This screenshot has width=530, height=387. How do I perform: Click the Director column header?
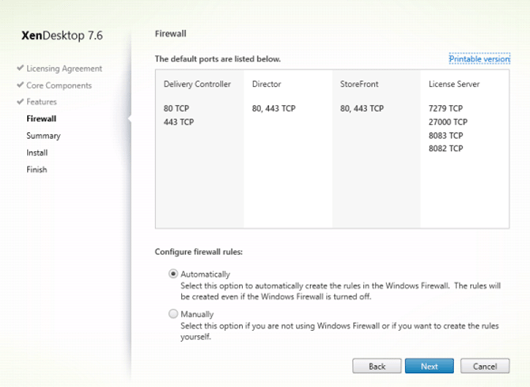click(266, 84)
